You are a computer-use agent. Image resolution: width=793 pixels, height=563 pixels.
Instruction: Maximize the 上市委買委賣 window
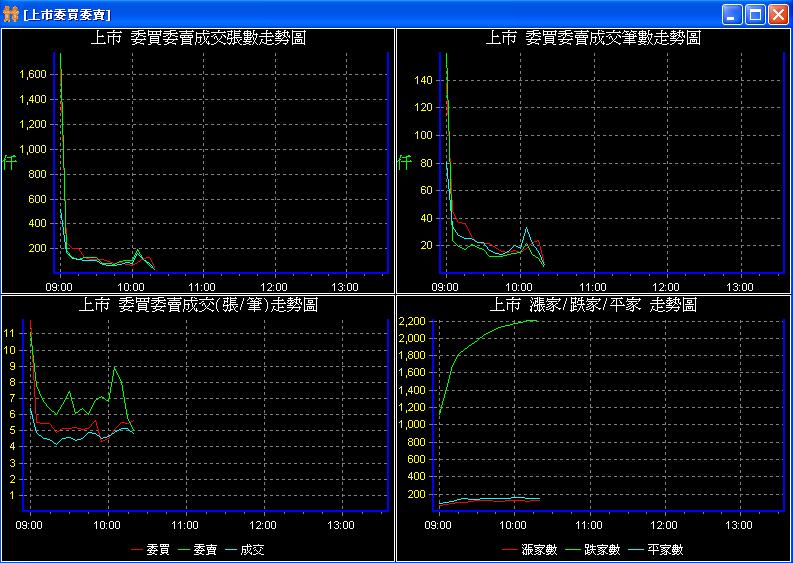click(755, 15)
